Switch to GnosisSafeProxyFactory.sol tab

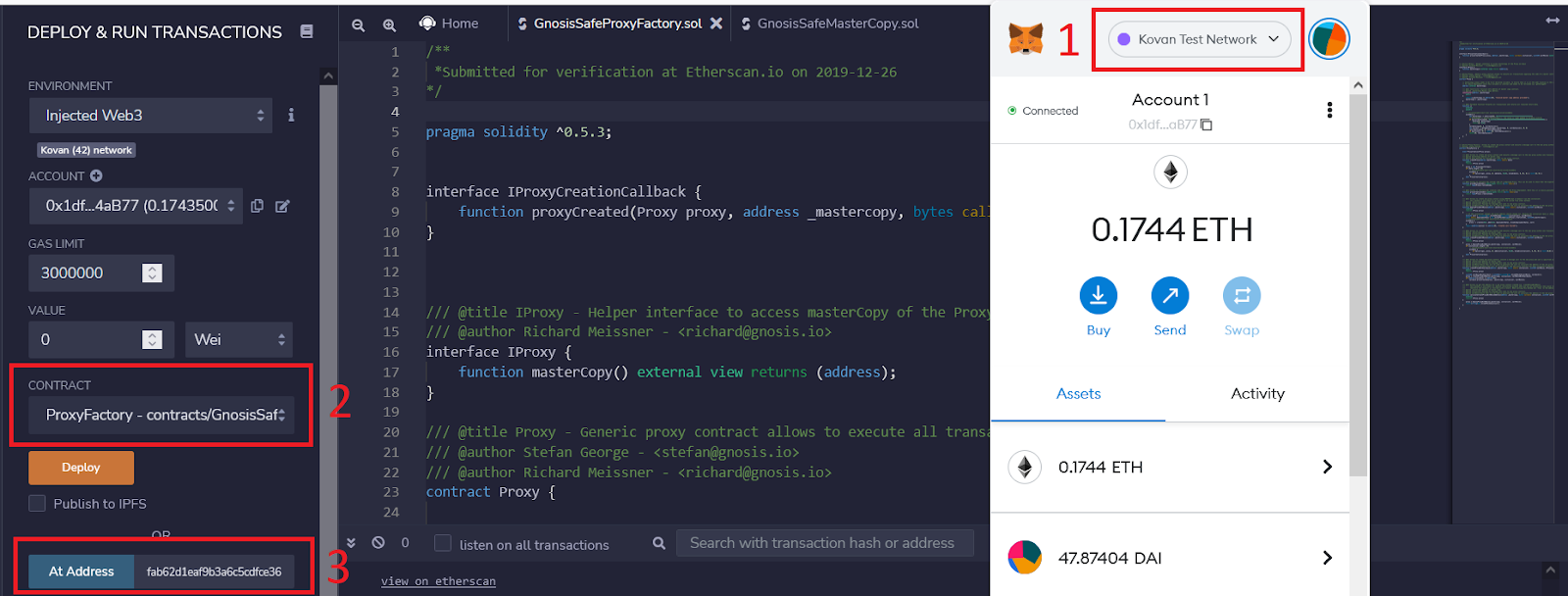pyautogui.click(x=617, y=24)
